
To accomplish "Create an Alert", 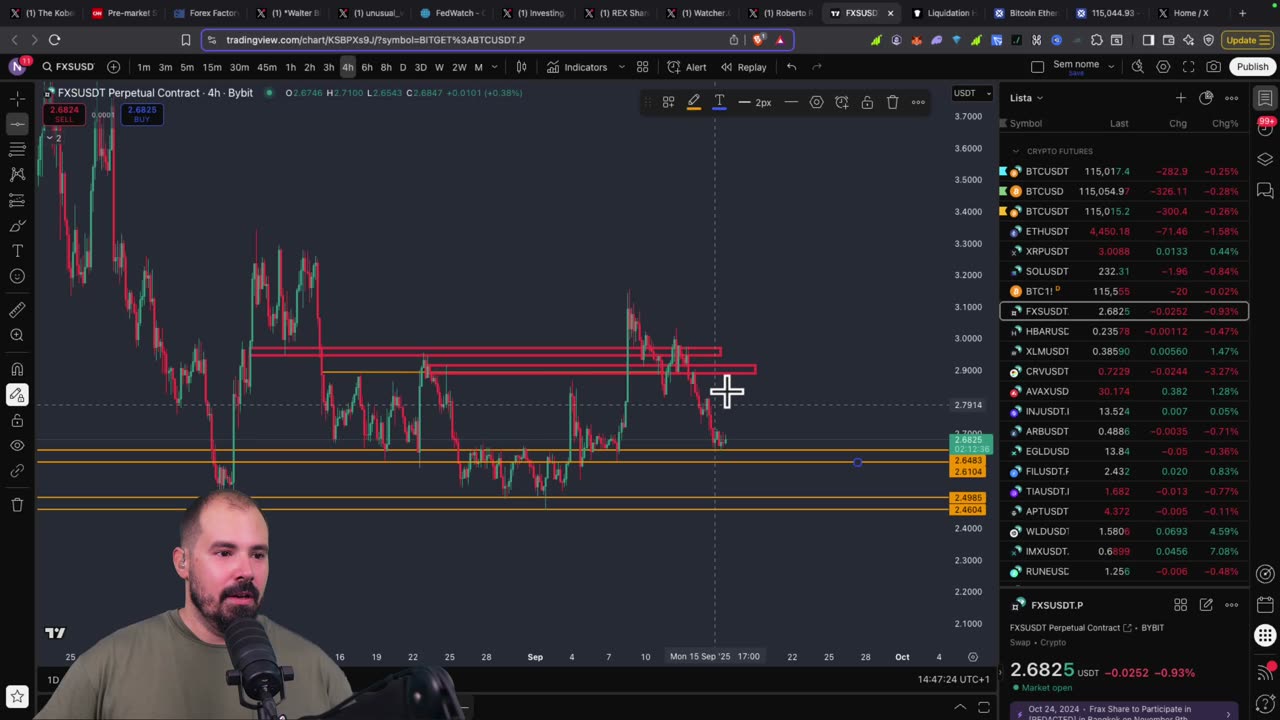I will point(687,67).
